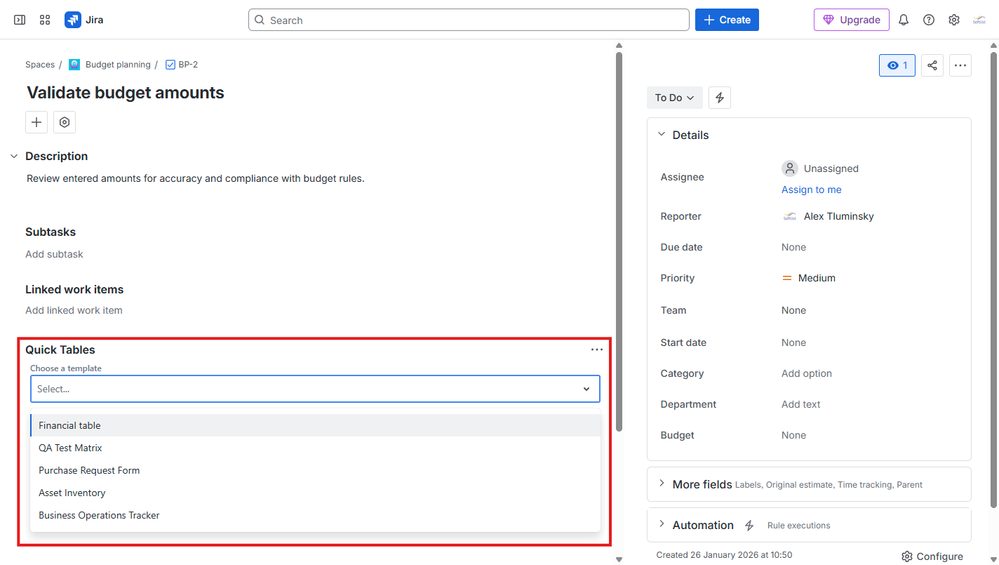The width and height of the screenshot is (999, 565).
Task: Expand the Automation section
Action: pos(661,524)
